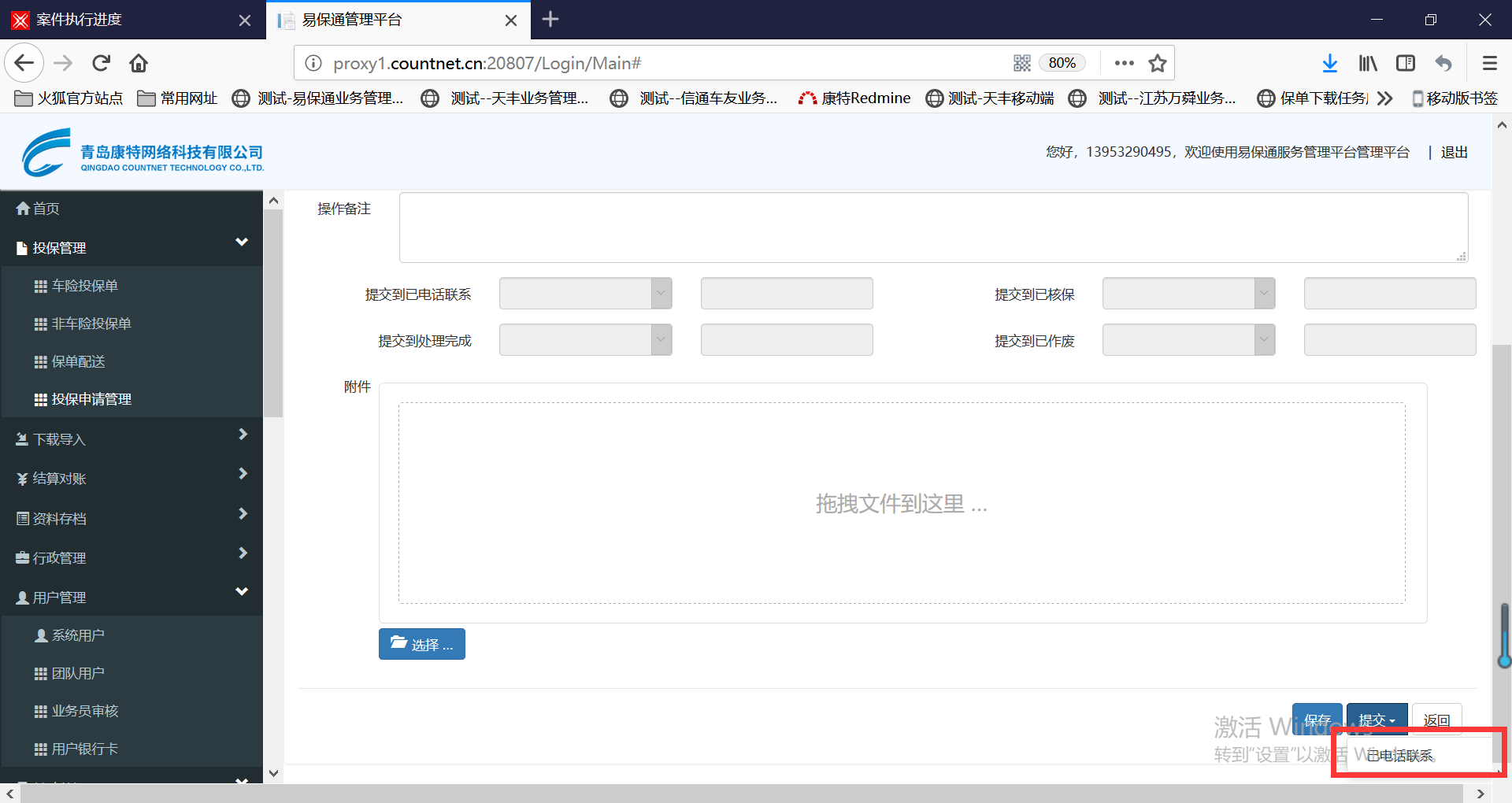
Task: Bookmark this page with the star icon
Action: (1157, 63)
